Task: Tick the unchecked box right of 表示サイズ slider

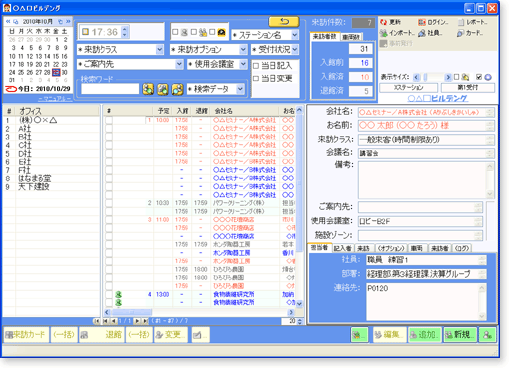Action: point(456,77)
